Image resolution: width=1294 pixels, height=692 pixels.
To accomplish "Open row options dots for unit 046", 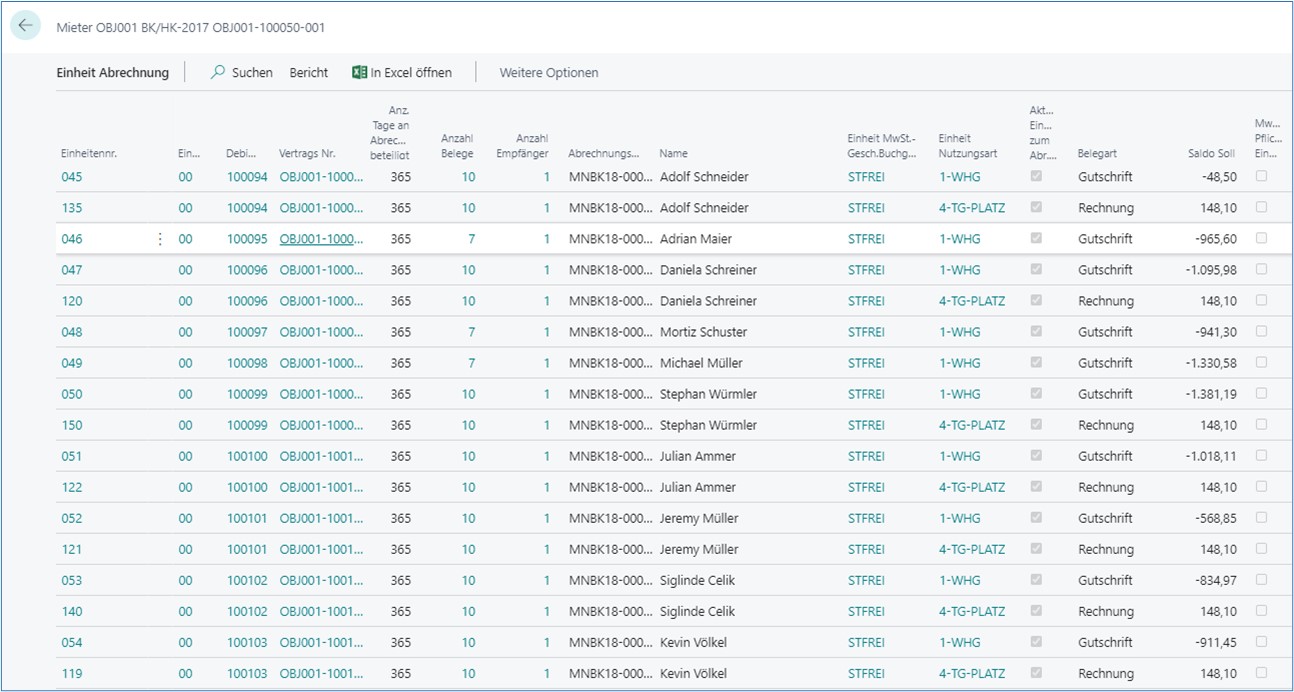I will click(160, 239).
